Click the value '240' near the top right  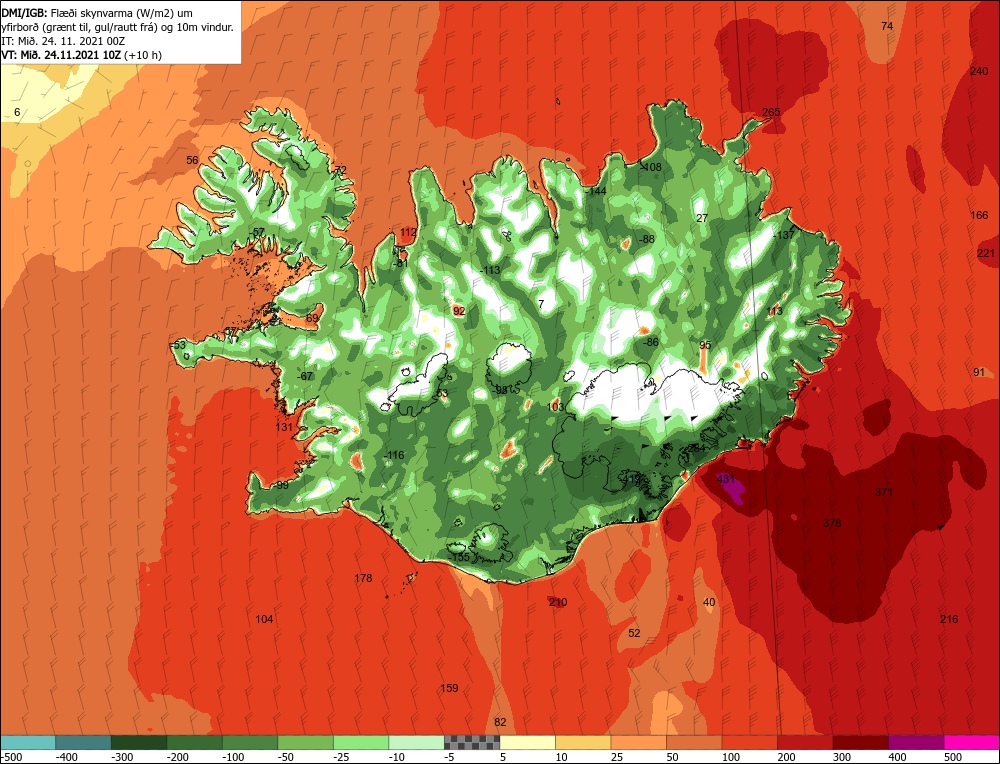[x=979, y=71]
